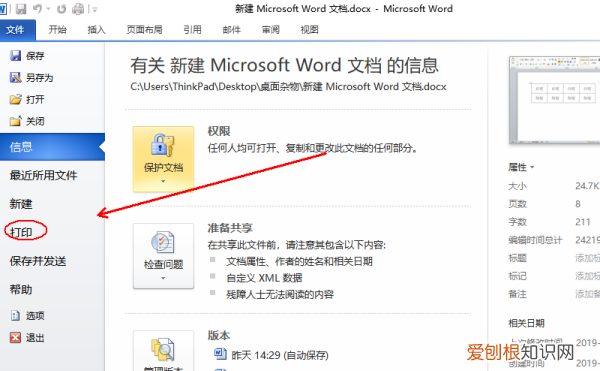Click the document preview thumbnail

coord(554,100)
